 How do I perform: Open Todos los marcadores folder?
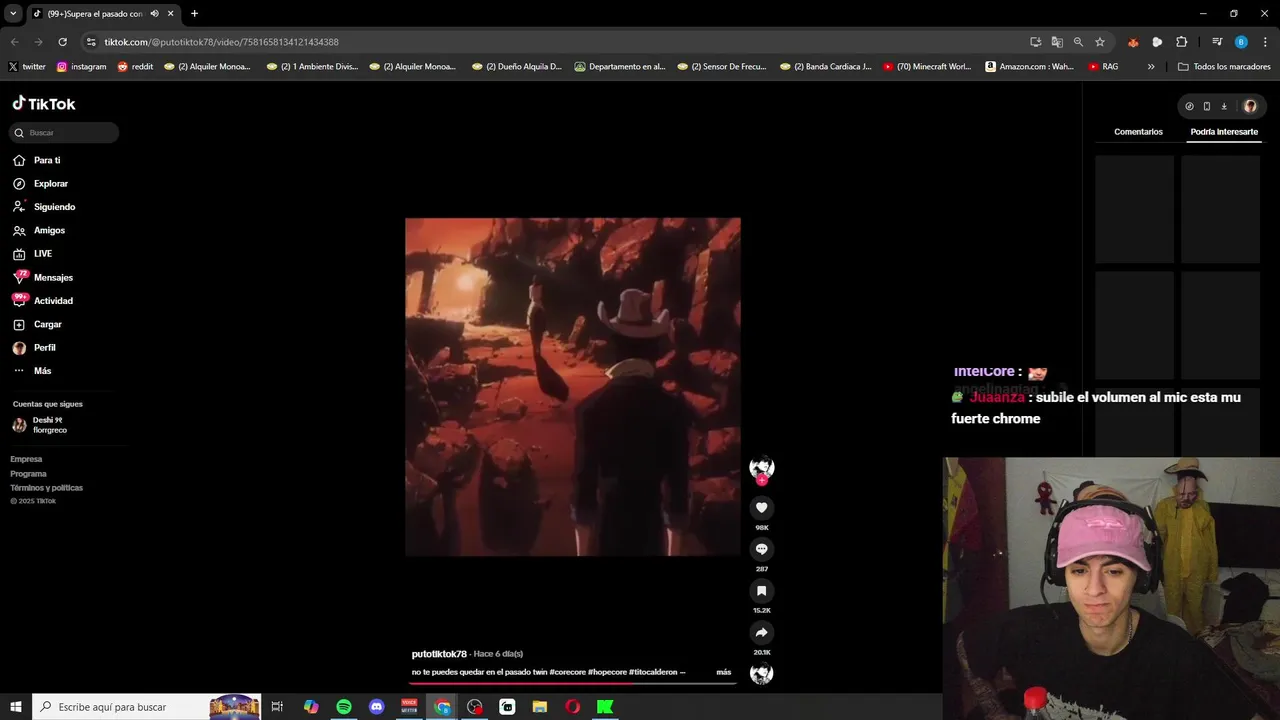(x=1224, y=67)
